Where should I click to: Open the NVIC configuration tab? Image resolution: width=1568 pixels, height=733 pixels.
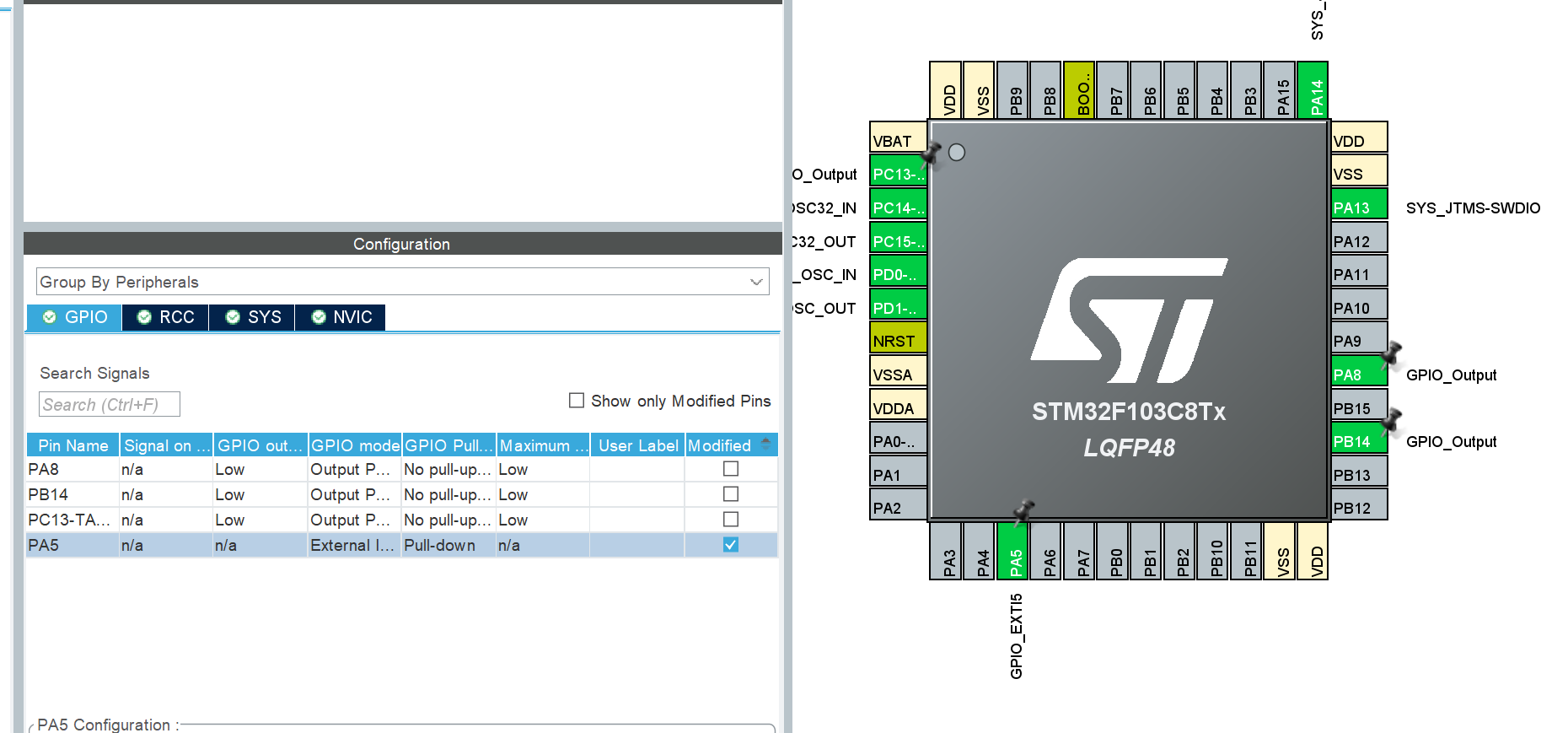[341, 317]
